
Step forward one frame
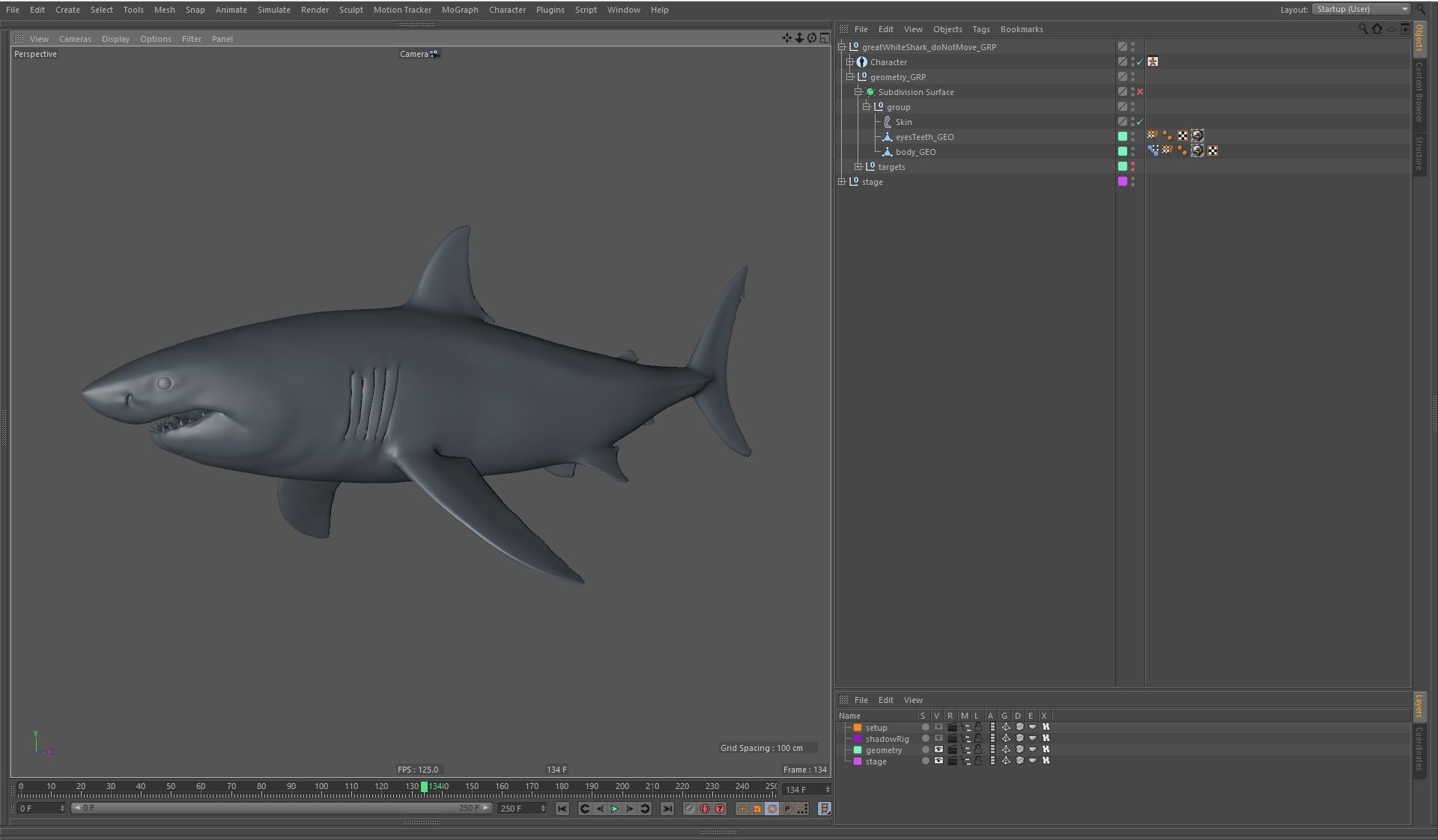630,809
